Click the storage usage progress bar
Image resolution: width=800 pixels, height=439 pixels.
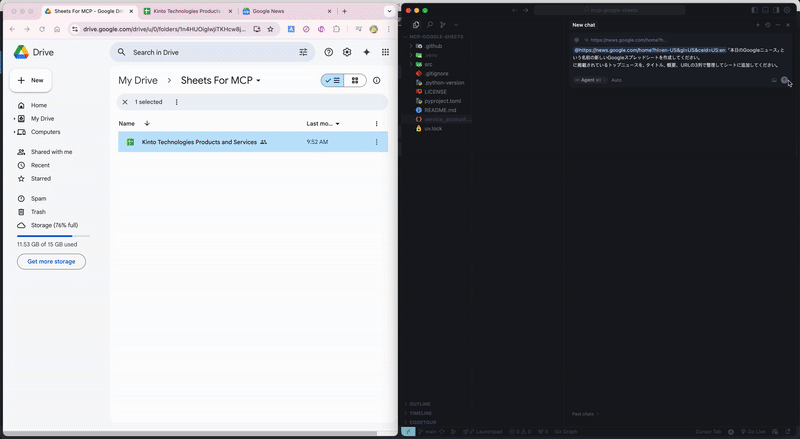[53, 236]
